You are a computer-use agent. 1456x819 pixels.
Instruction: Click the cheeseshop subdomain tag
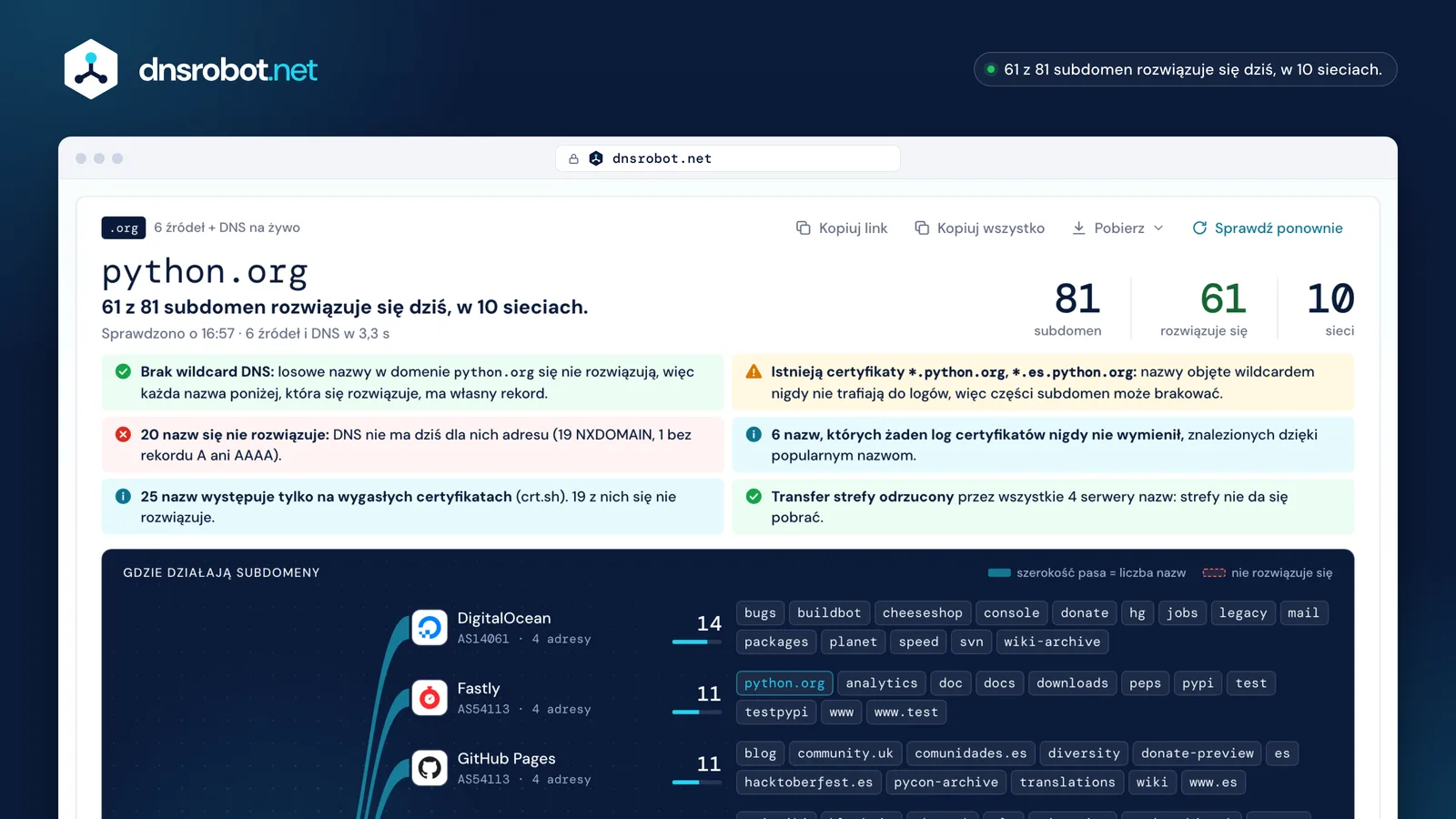tap(922, 613)
